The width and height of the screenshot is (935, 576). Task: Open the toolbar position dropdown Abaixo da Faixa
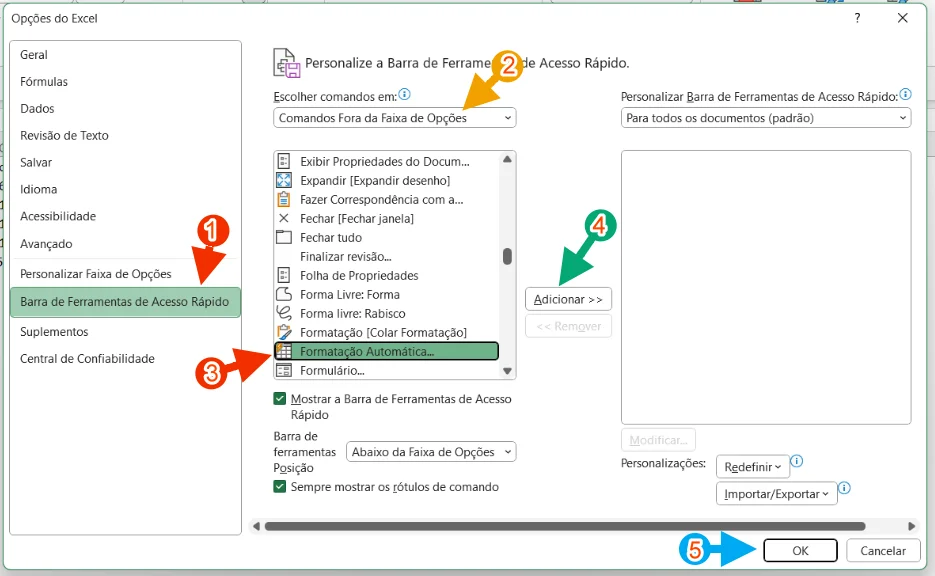pos(431,452)
